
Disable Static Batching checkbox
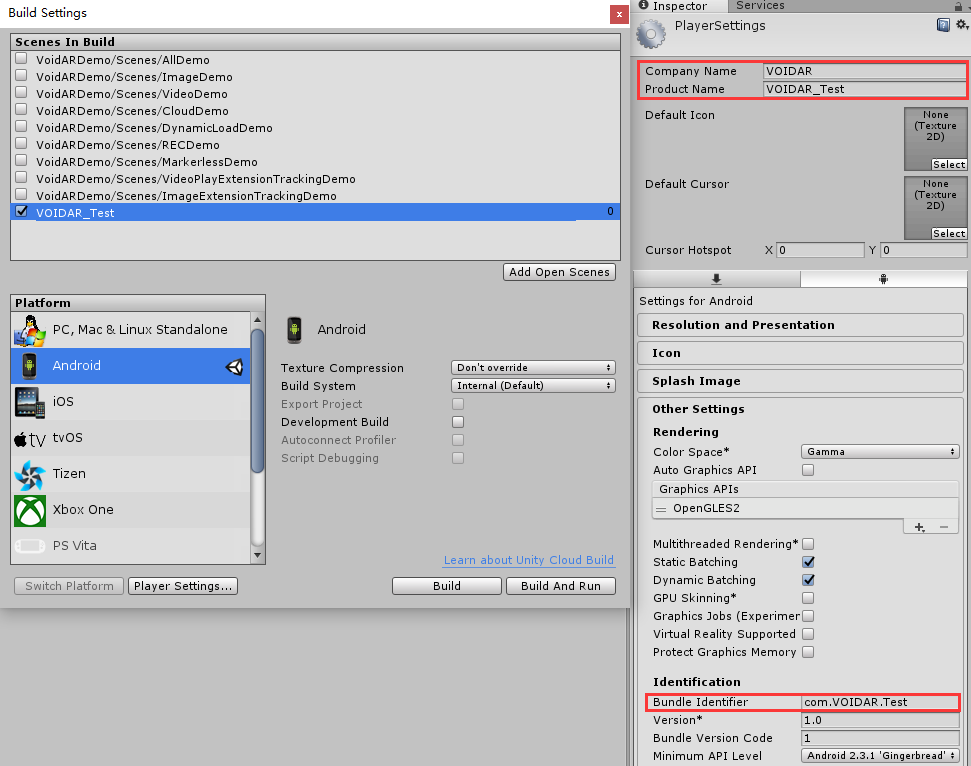[x=808, y=562]
